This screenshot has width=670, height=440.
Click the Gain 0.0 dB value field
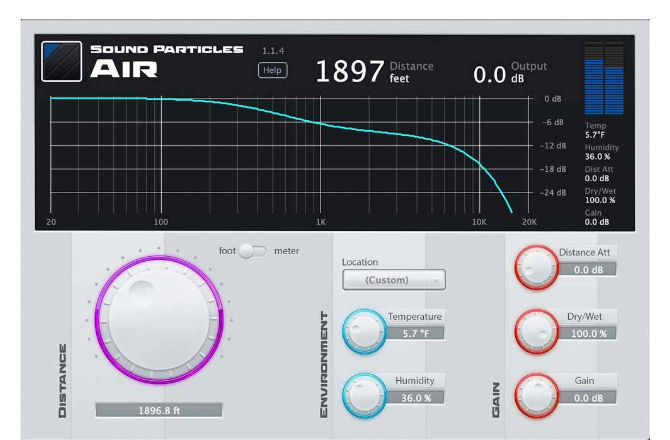point(586,397)
